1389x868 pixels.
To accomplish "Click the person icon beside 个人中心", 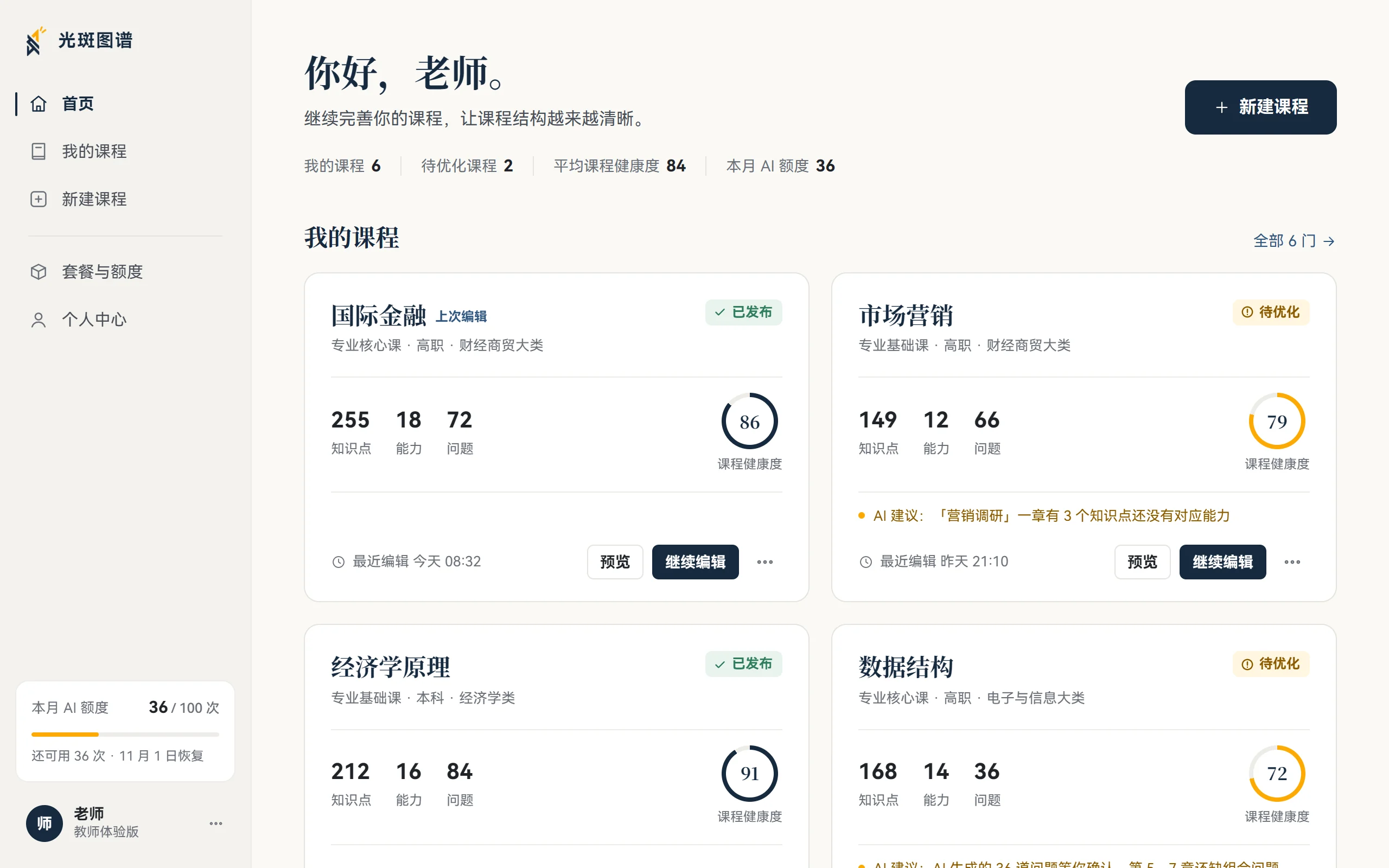I will pos(39,320).
